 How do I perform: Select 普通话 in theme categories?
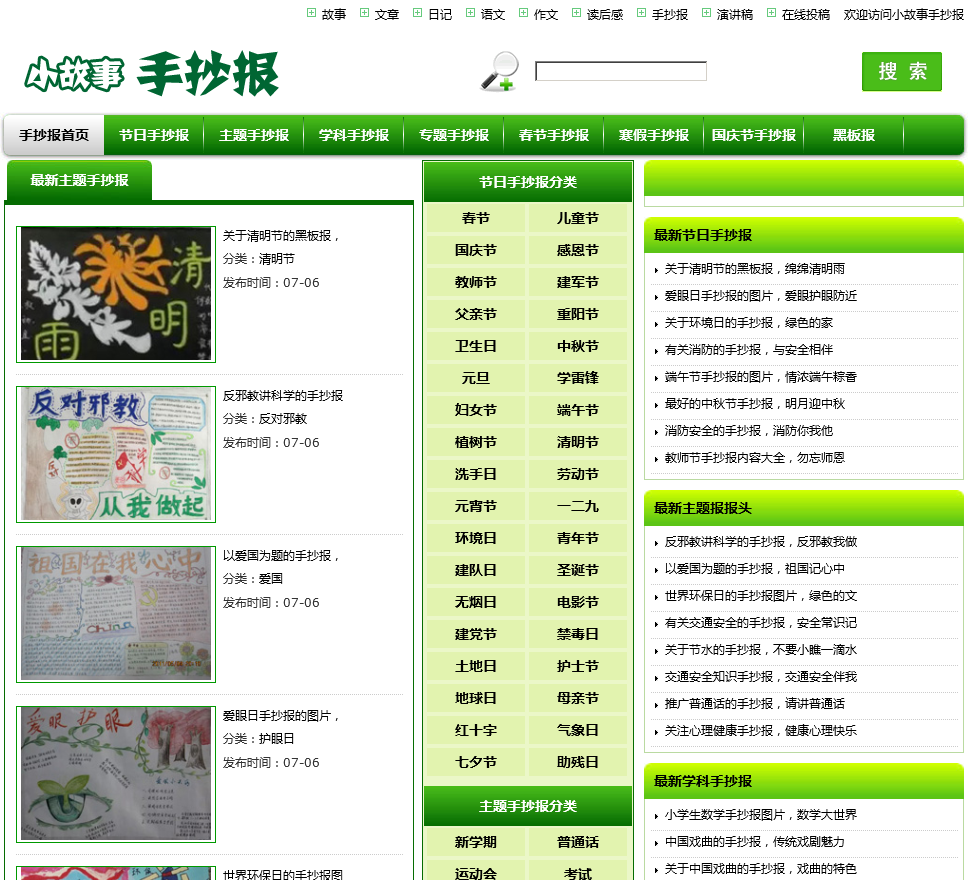pyautogui.click(x=577, y=842)
